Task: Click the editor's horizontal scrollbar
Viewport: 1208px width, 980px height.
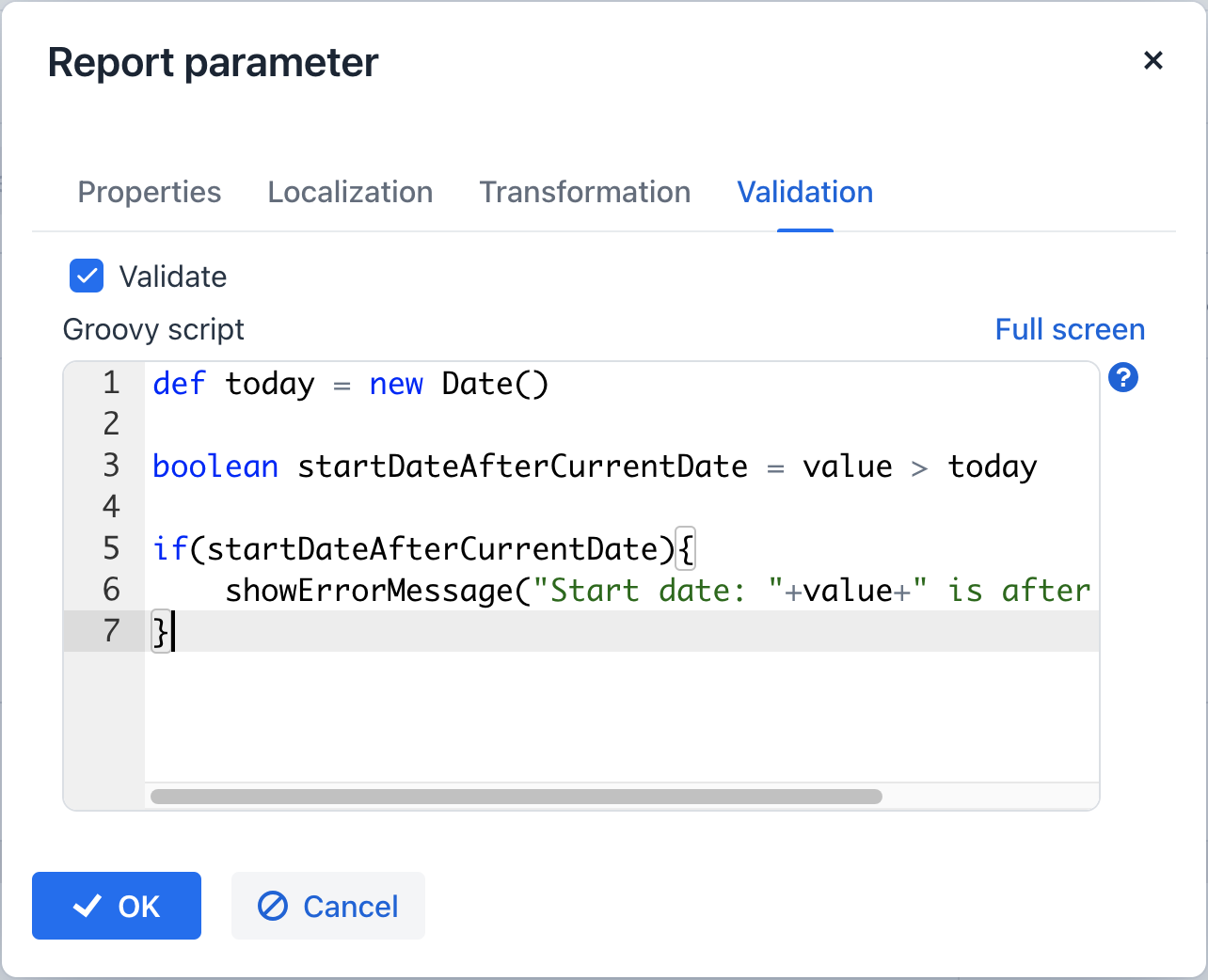Action: tap(516, 797)
